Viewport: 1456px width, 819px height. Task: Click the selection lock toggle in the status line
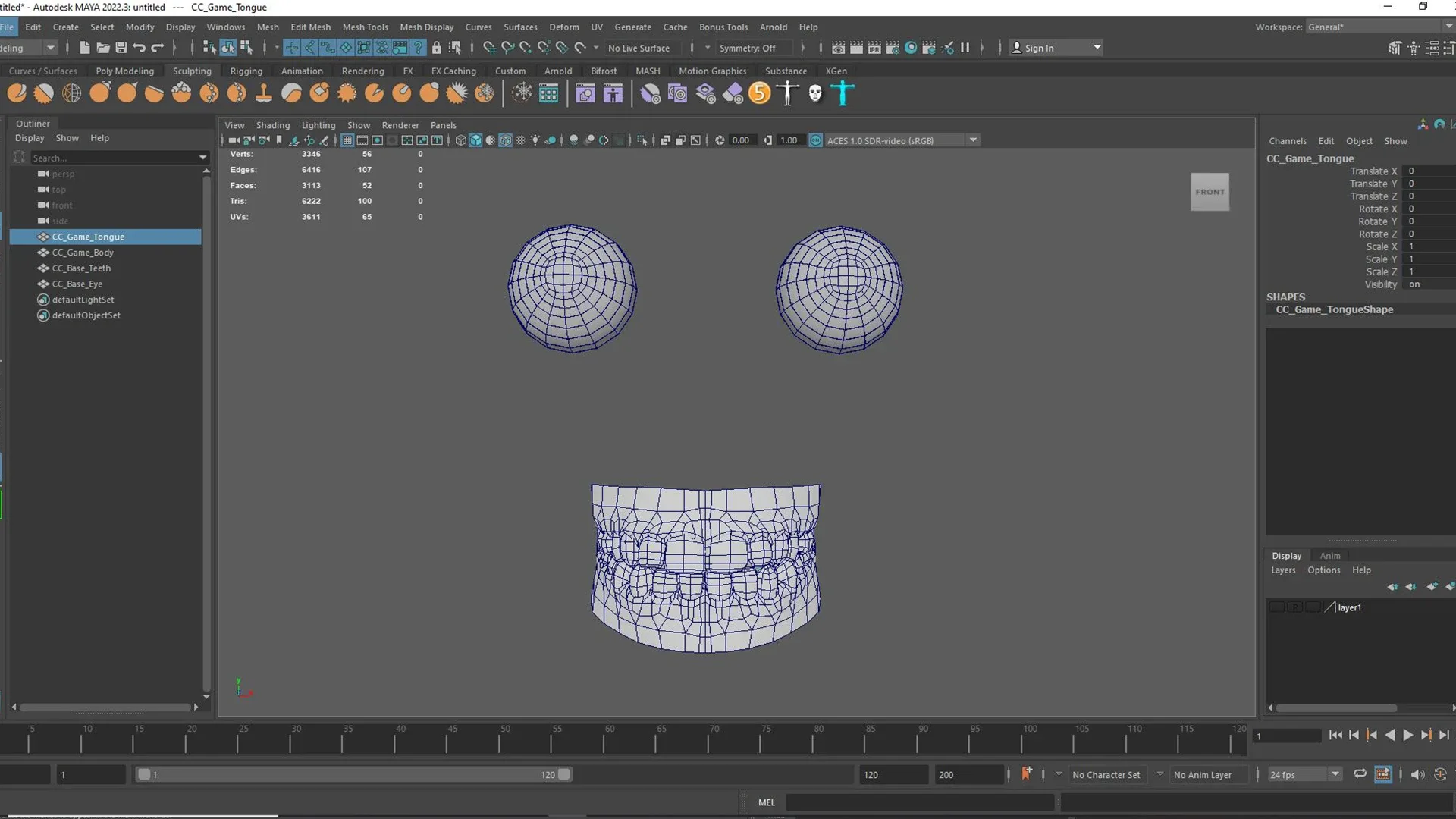437,47
